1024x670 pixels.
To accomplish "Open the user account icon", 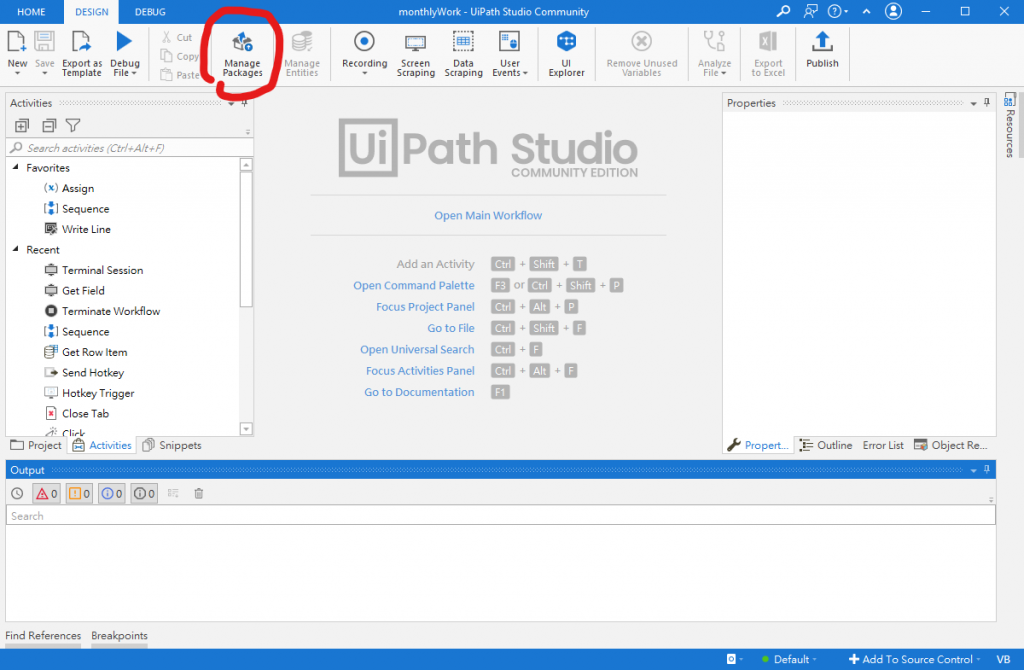I will (893, 11).
